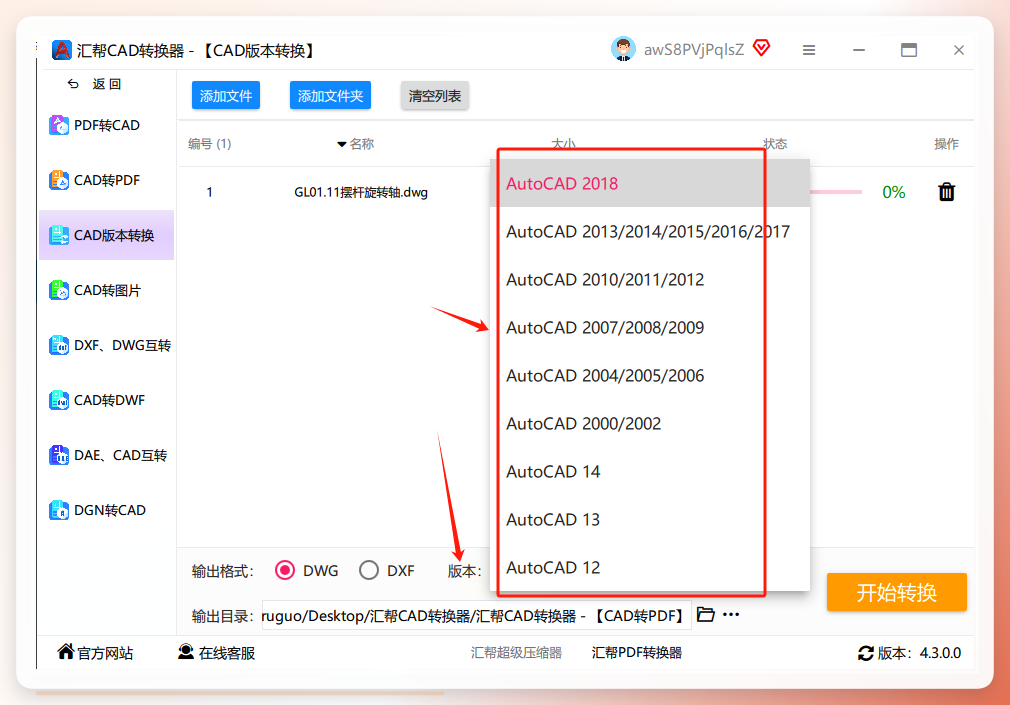
Task: Open output folder browse icon
Action: coord(706,614)
